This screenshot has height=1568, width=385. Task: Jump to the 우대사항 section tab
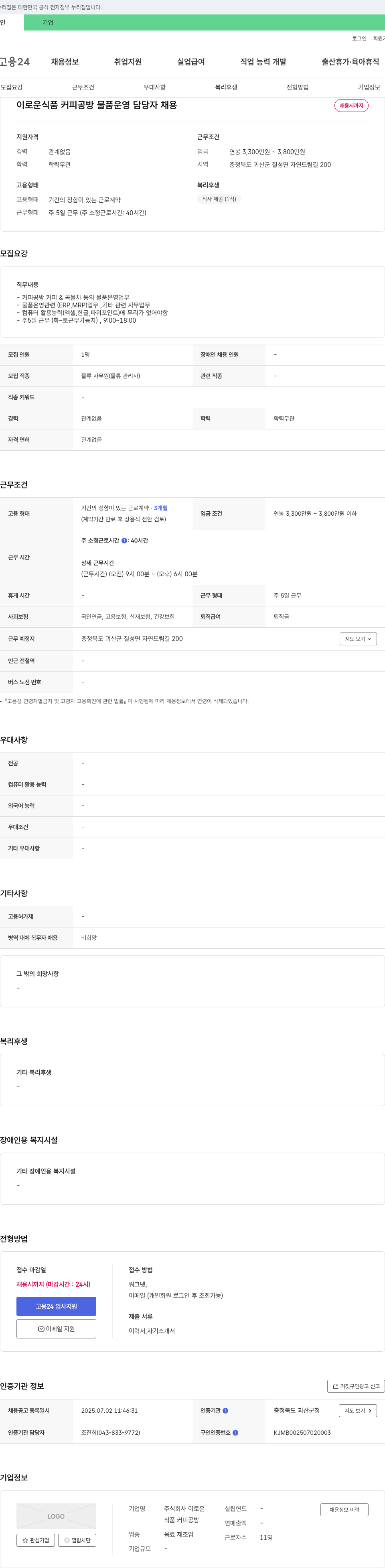[154, 87]
